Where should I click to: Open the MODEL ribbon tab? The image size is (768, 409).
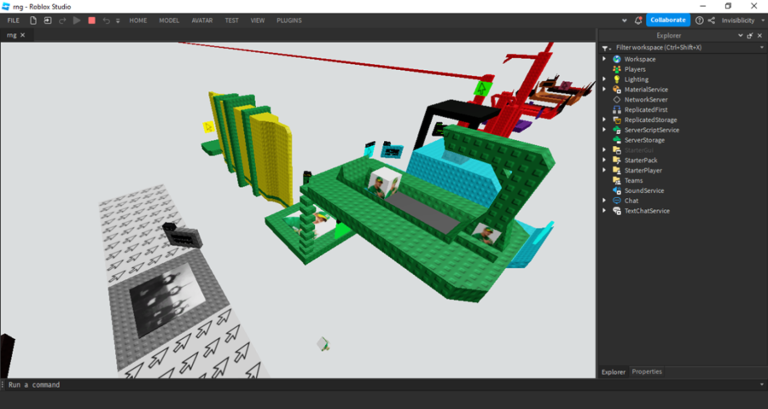pos(169,20)
